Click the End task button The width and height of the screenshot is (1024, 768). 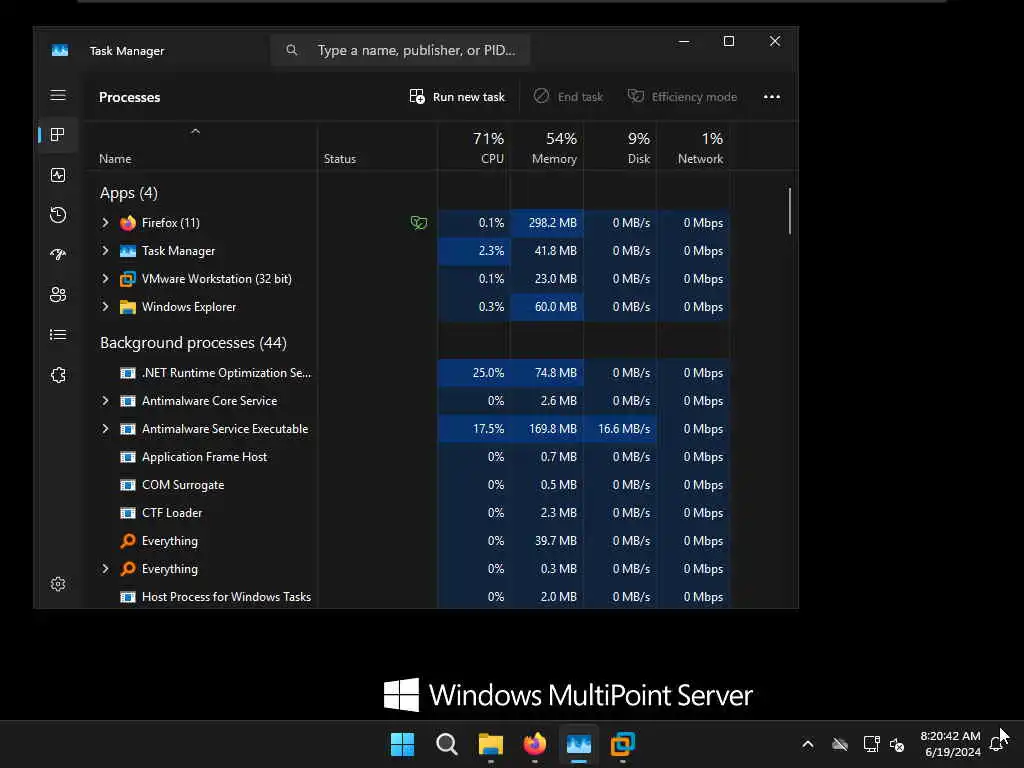coord(568,97)
